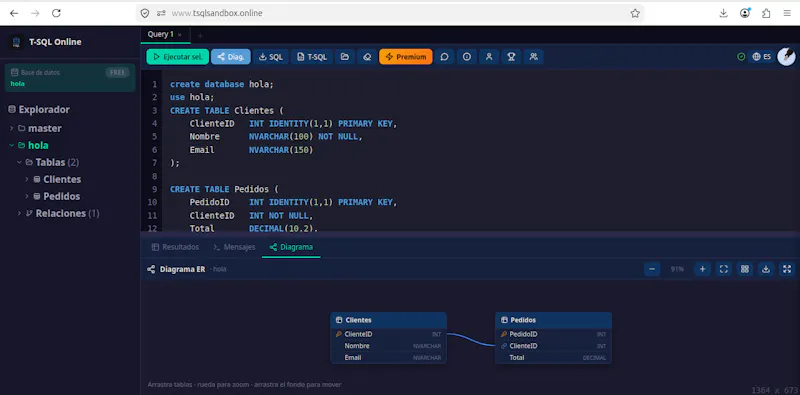Screen dimensions: 800x395
Task: Open the single user icon
Action: (x=489, y=57)
